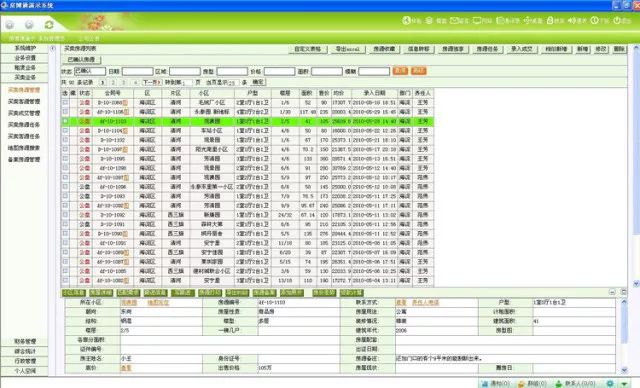Viewport: 640px width, 388px height.
Task: Focus the 日期 date filter field
Action: pyautogui.click(x=138, y=71)
